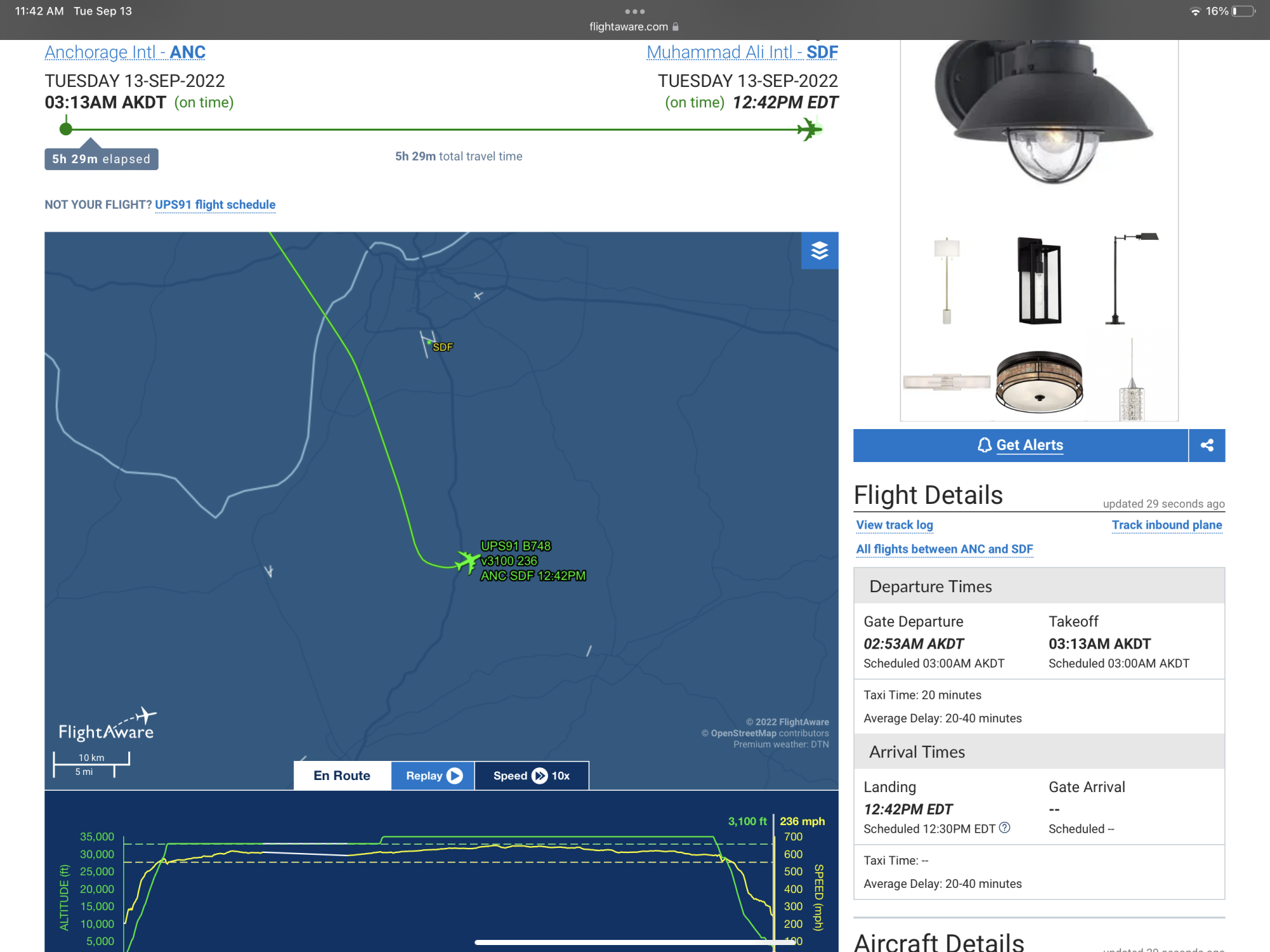Viewport: 1270px width, 952px height.
Task: Change replay Speed 10x
Action: point(531,776)
